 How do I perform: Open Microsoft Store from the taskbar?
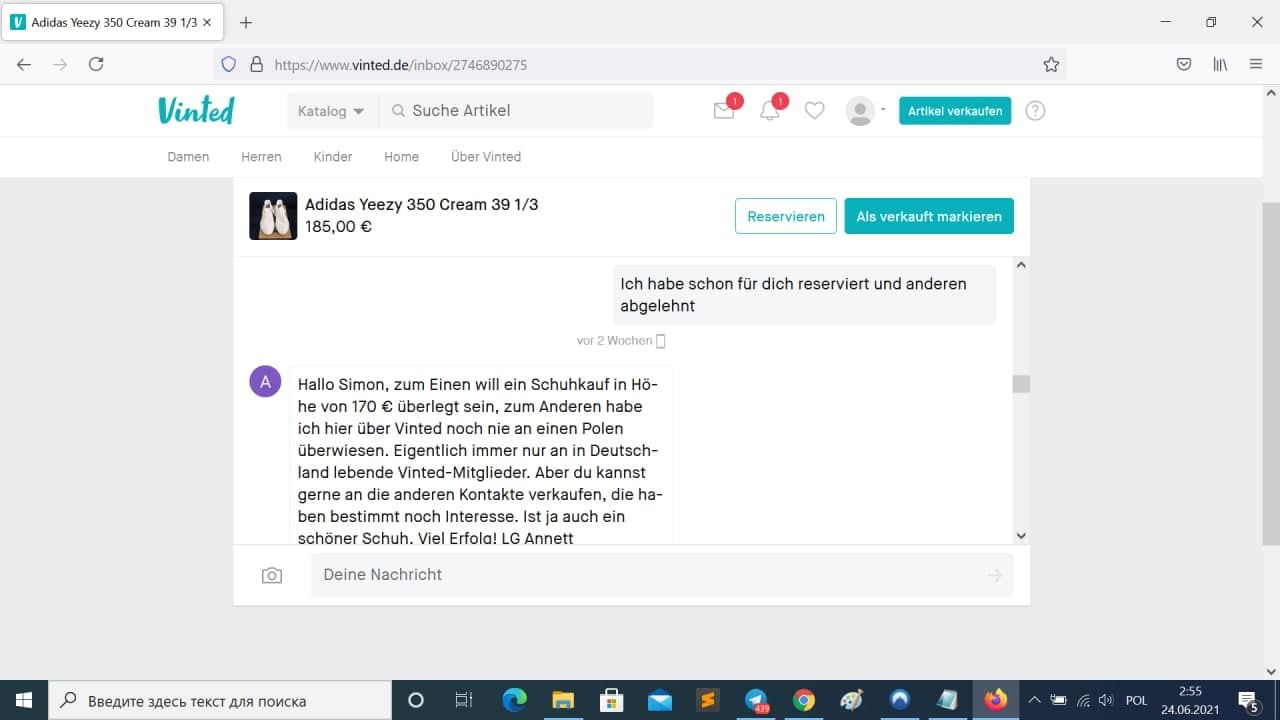pyautogui.click(x=611, y=700)
